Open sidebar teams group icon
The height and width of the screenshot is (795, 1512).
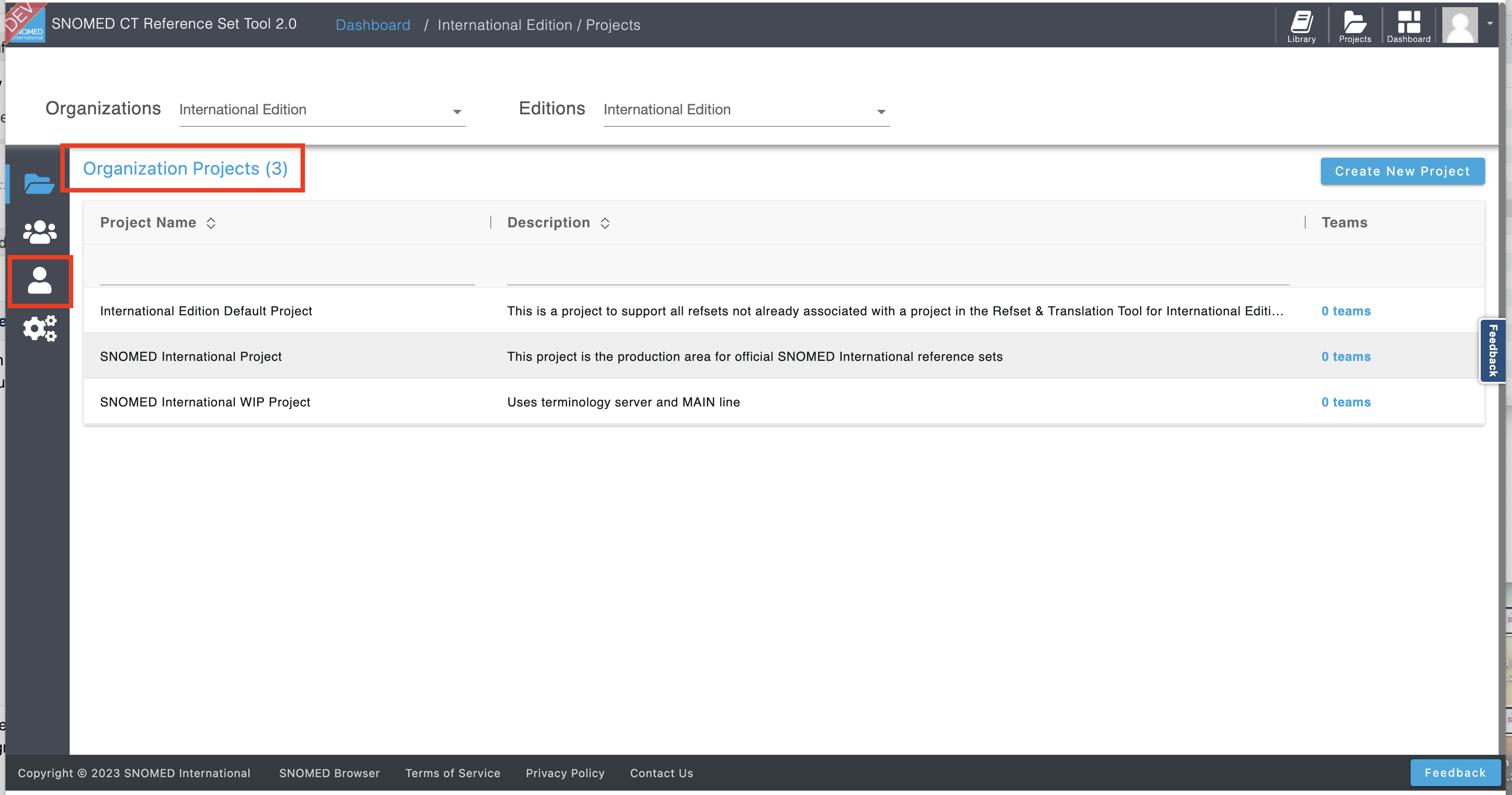point(39,232)
